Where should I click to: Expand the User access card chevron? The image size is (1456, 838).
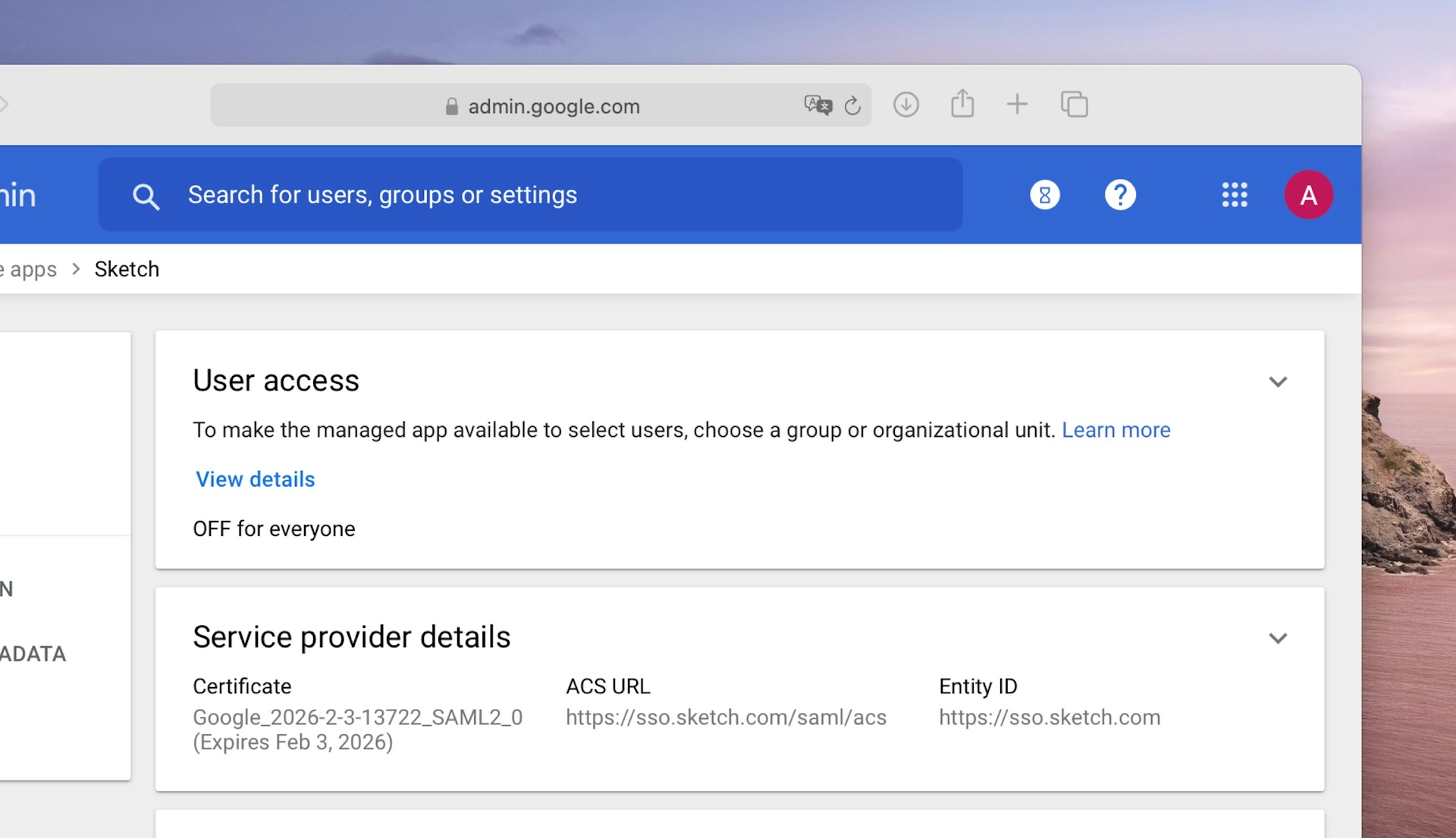[1278, 381]
